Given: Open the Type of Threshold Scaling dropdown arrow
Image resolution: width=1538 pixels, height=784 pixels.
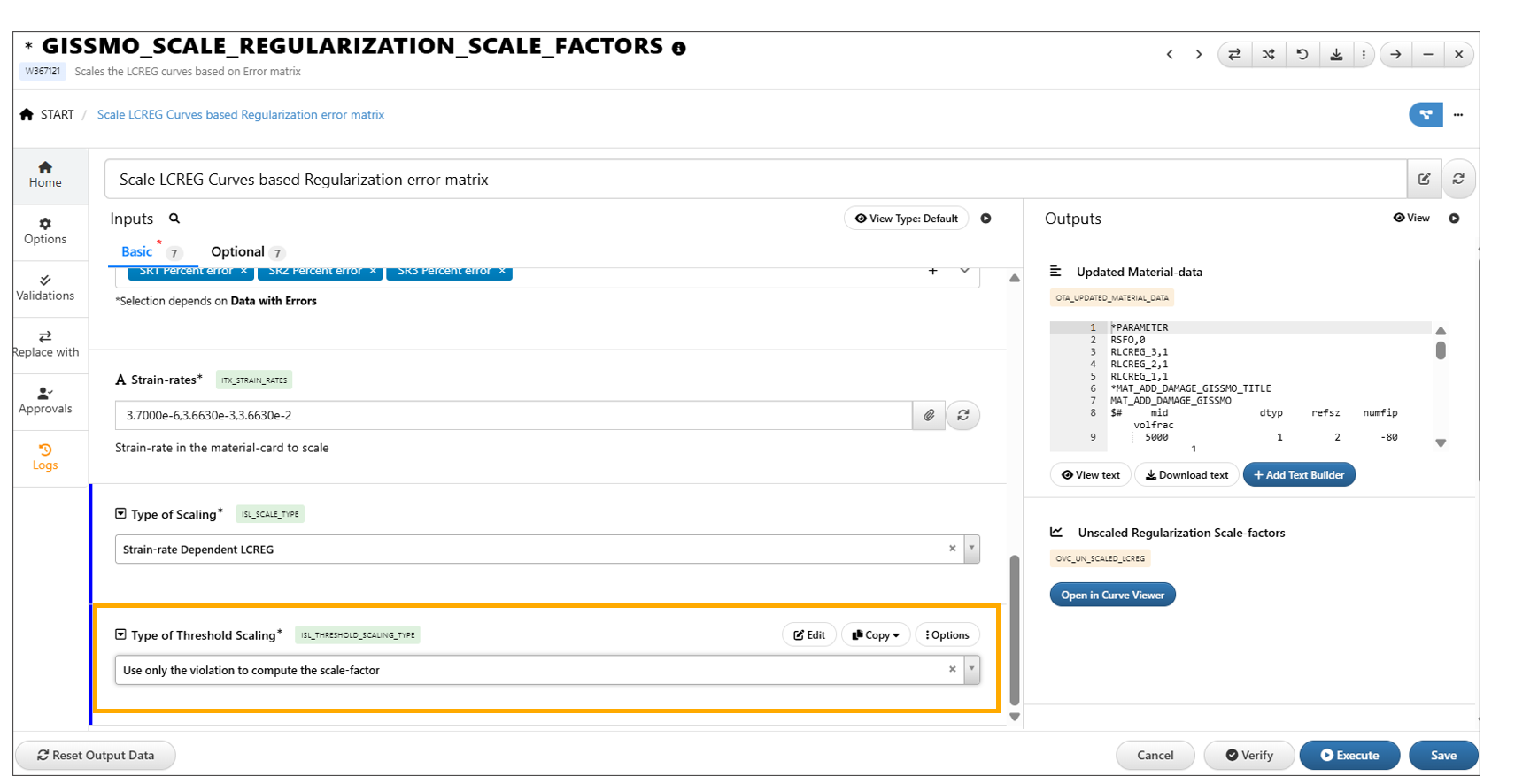Looking at the screenshot, I should click(x=972, y=670).
